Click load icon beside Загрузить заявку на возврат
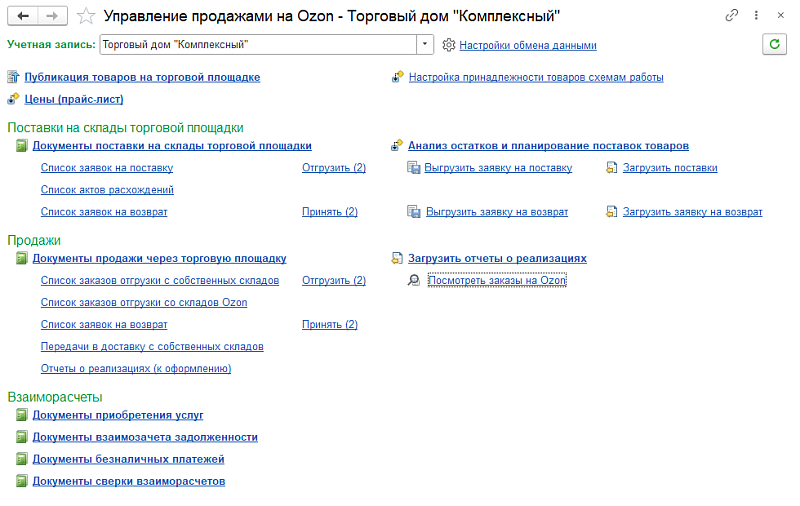Screen dimensions: 800x506 [611, 212]
